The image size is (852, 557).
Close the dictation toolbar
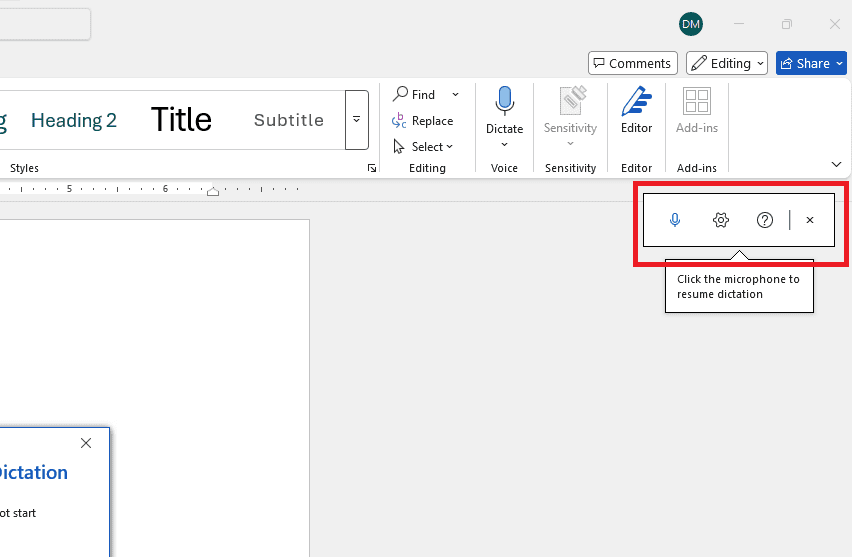pyautogui.click(x=810, y=220)
